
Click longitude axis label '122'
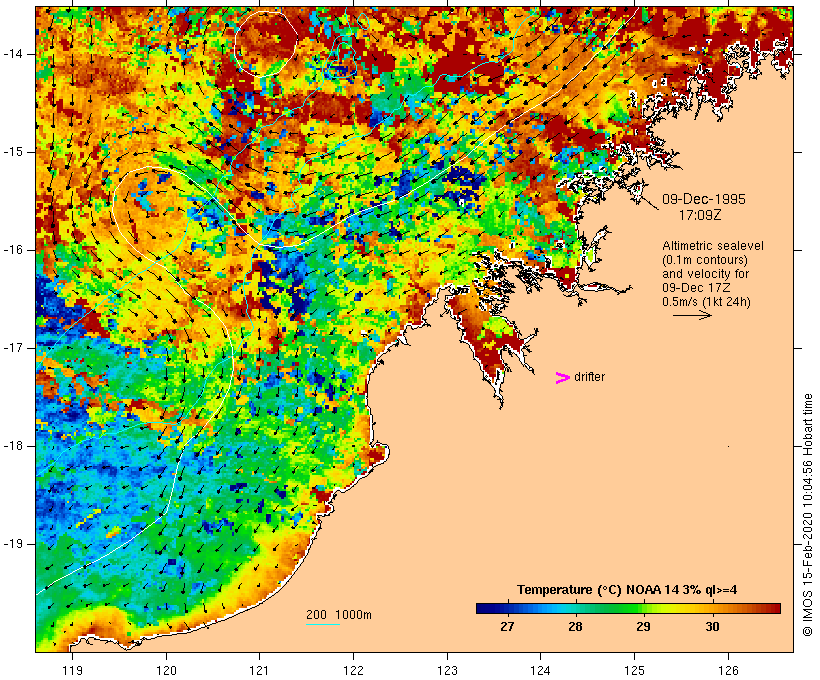[354, 670]
